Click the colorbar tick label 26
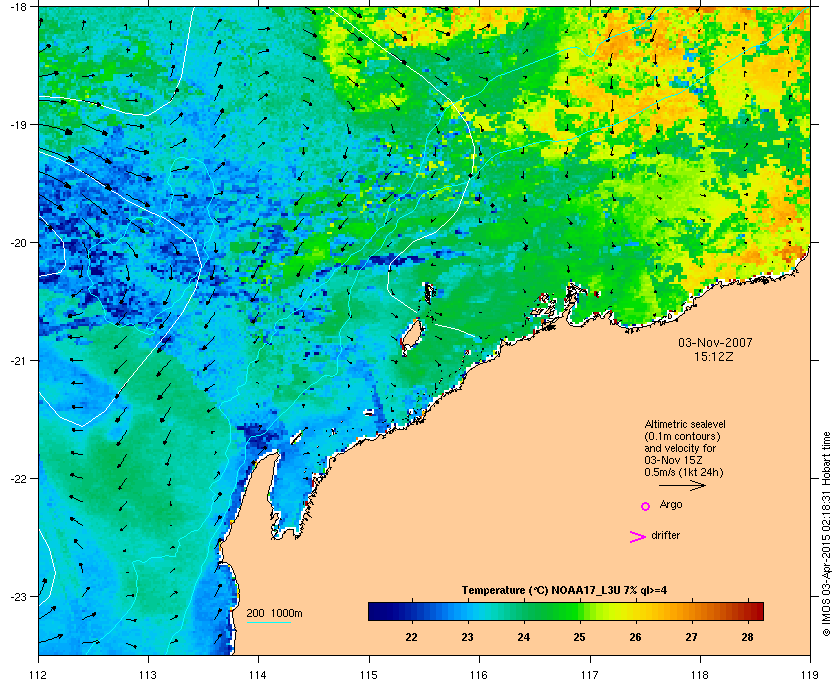 pos(635,637)
